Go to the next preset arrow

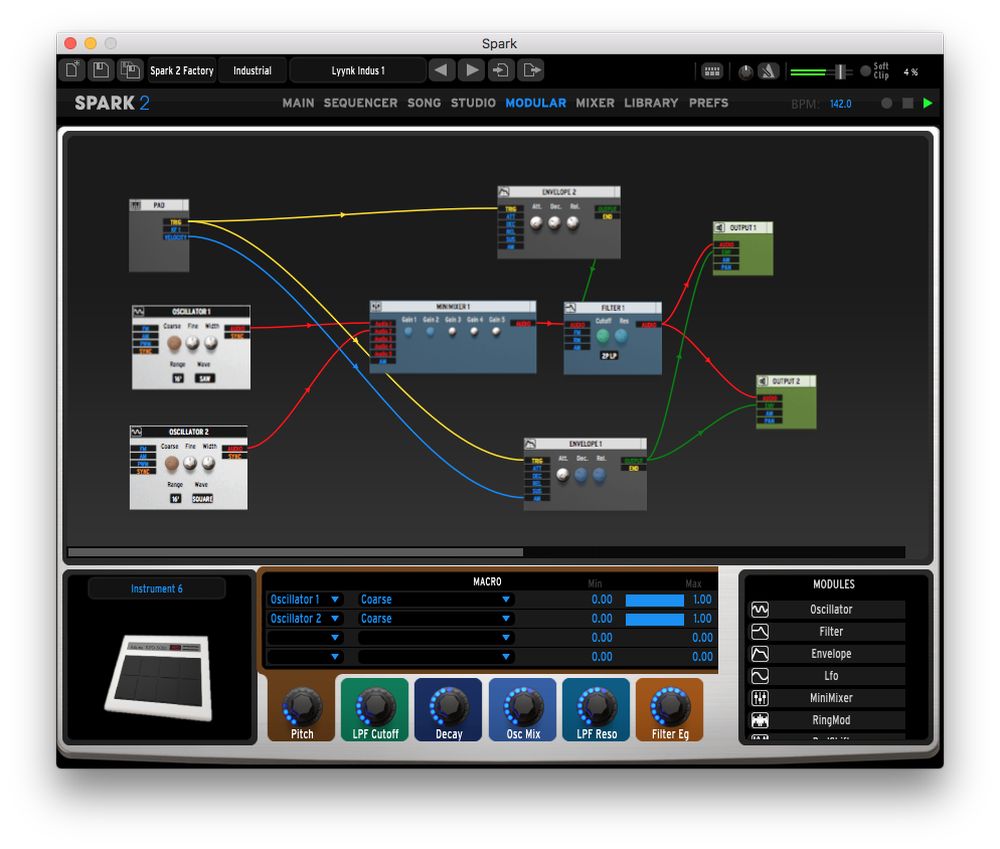[x=470, y=70]
